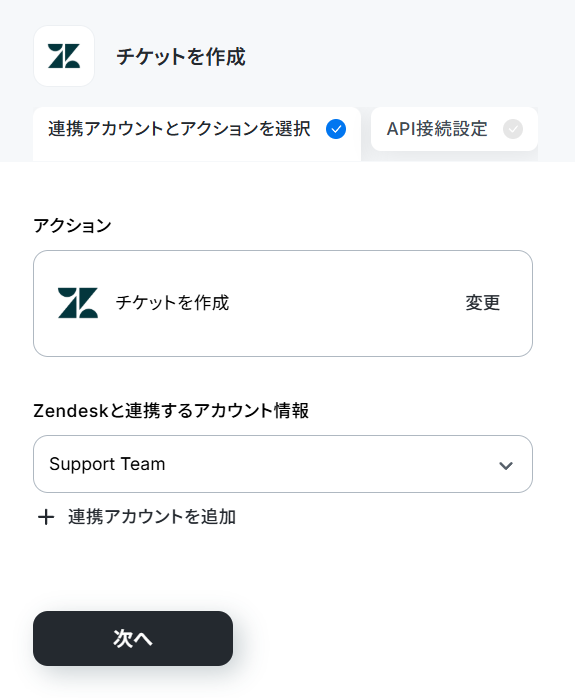Expand the Support Team dropdown chevron
The image size is (575, 698).
pos(506,466)
